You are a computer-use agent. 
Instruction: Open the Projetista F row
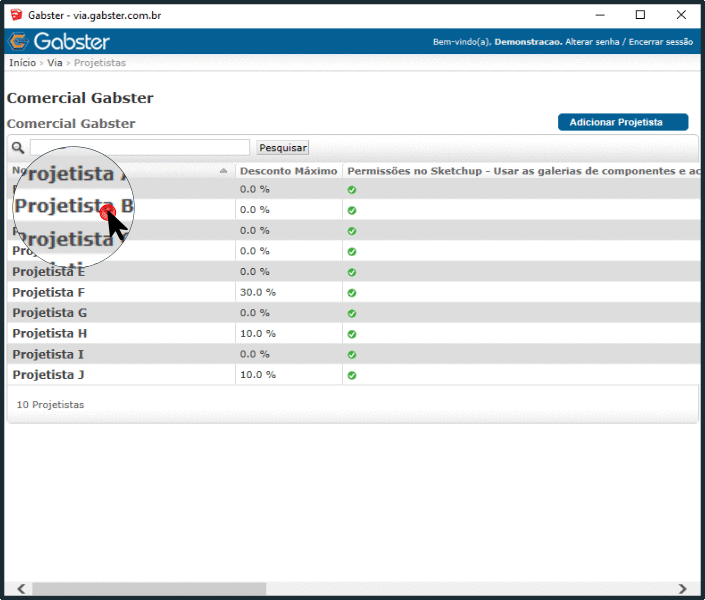48,293
